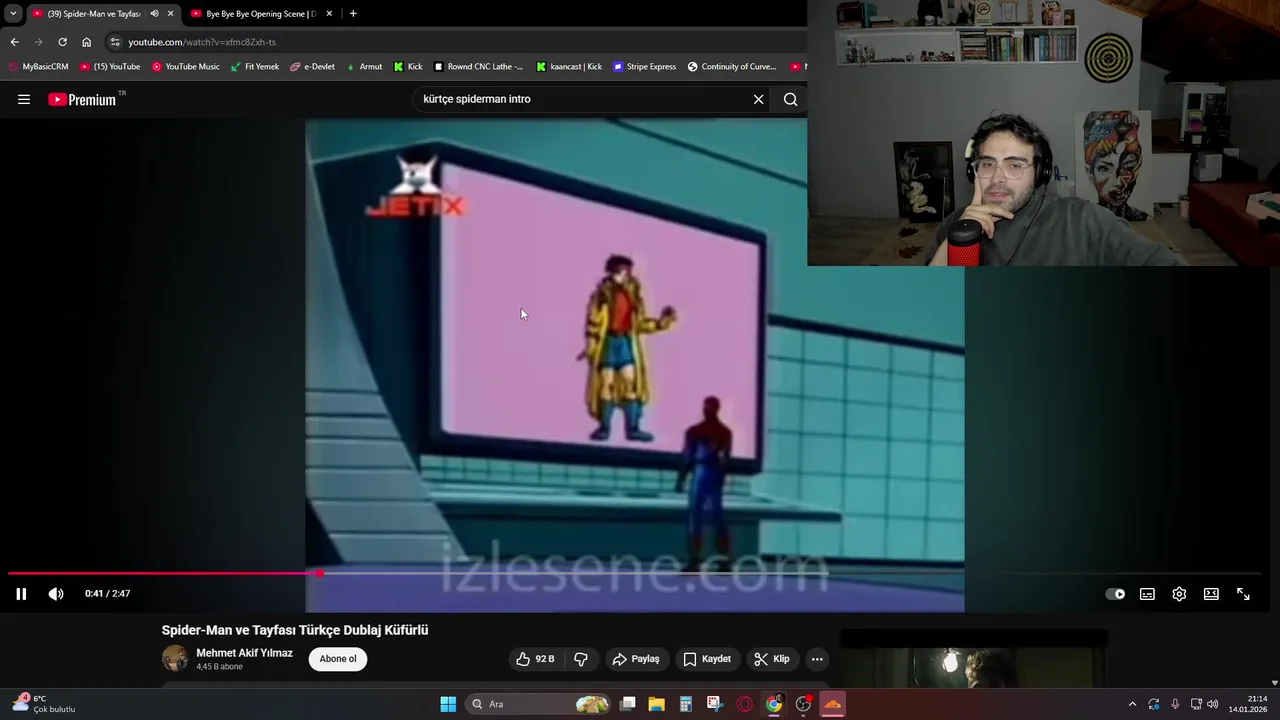
Task: Like the video with 92 B likes
Action: pos(535,659)
